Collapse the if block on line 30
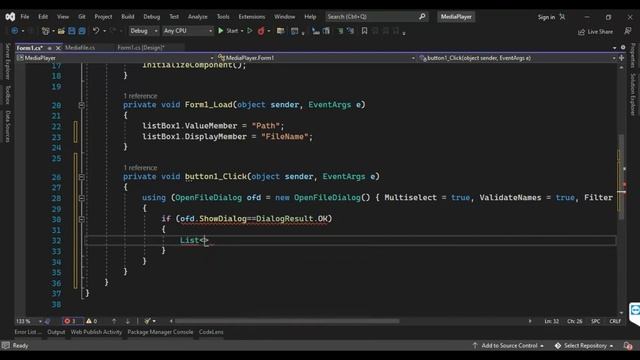The image size is (640, 360). click(81, 219)
